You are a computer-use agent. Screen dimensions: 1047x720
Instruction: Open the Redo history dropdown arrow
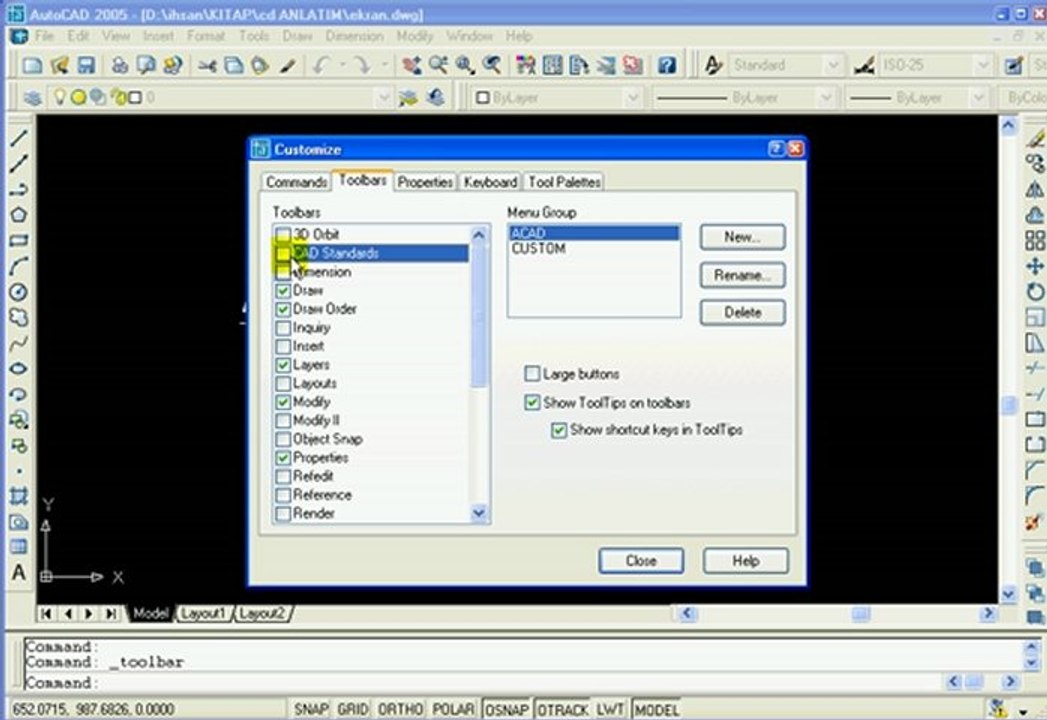[384, 65]
